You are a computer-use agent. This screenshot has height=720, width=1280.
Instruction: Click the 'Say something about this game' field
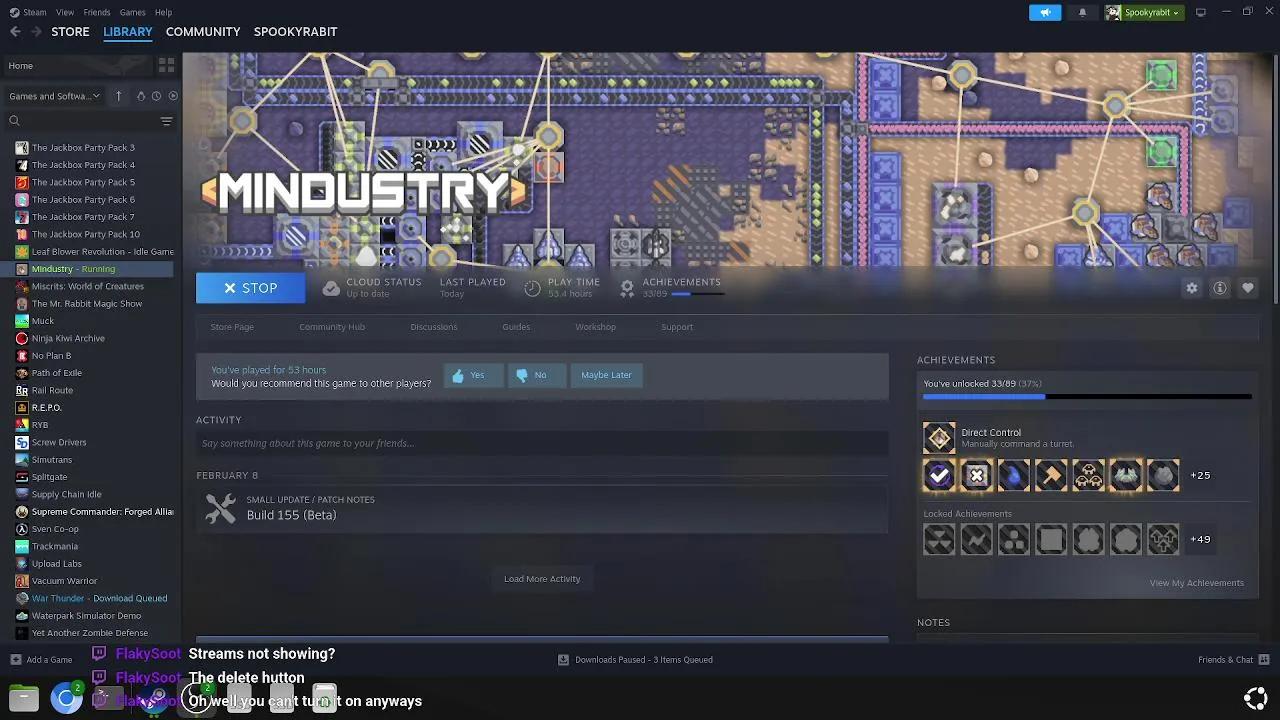coord(542,444)
